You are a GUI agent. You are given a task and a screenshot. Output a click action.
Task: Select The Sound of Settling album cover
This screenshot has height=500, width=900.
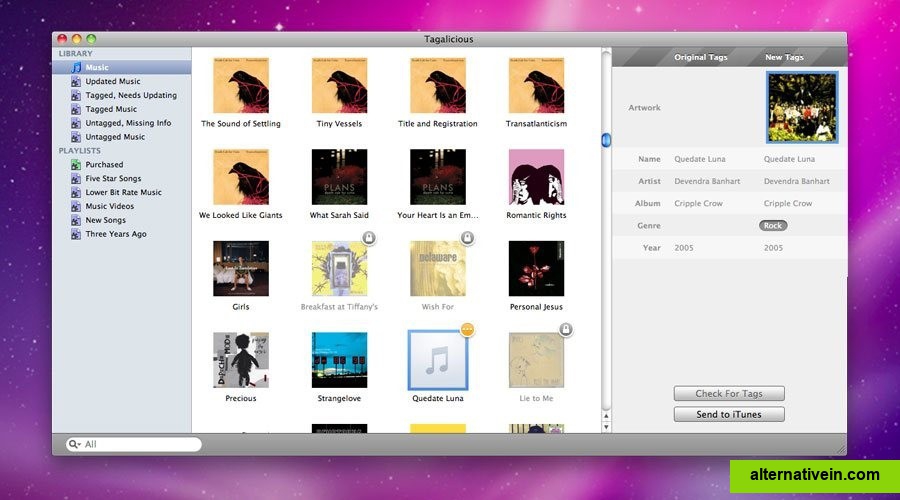241,86
